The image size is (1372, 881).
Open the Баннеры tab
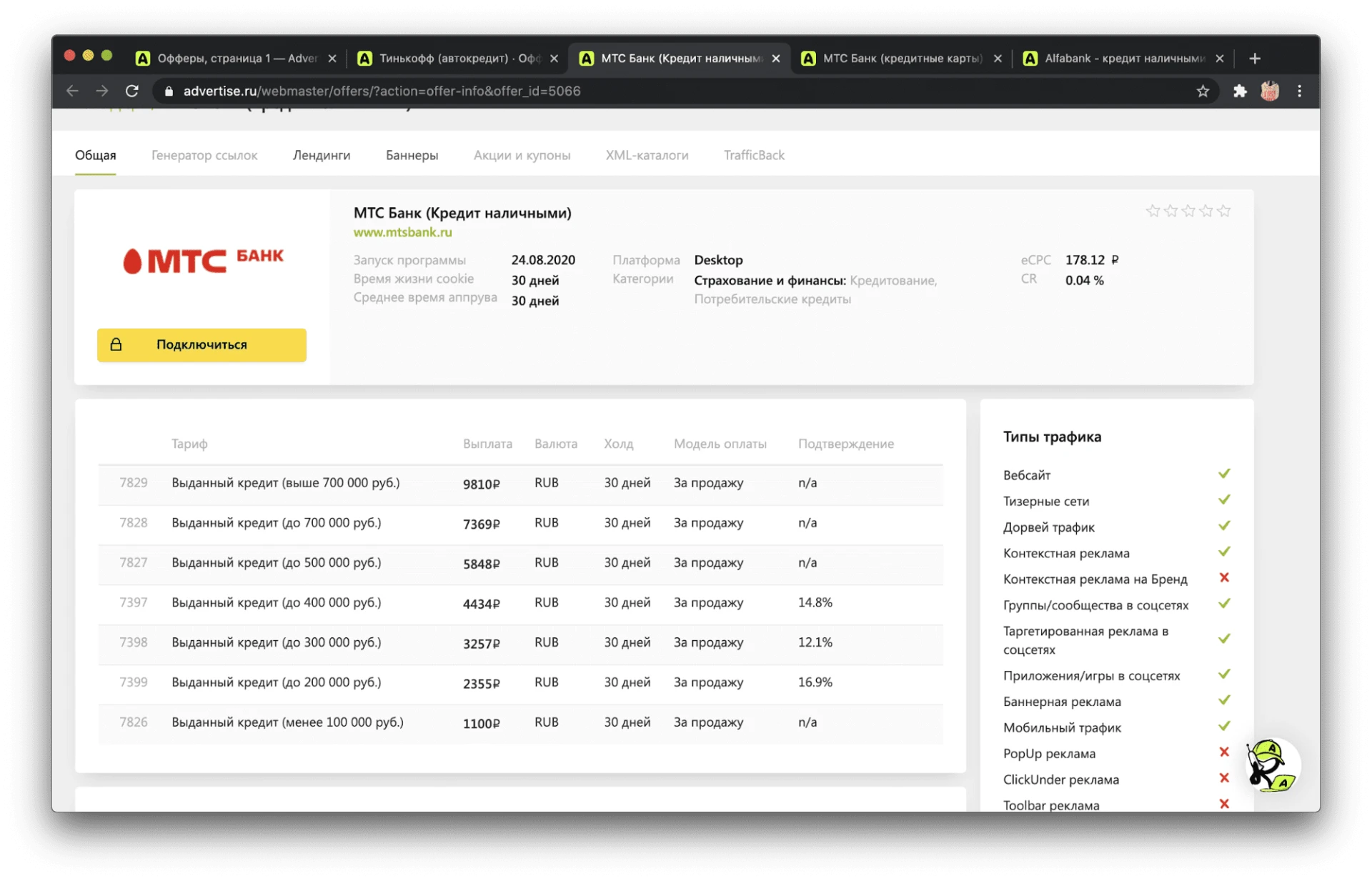pyautogui.click(x=412, y=155)
